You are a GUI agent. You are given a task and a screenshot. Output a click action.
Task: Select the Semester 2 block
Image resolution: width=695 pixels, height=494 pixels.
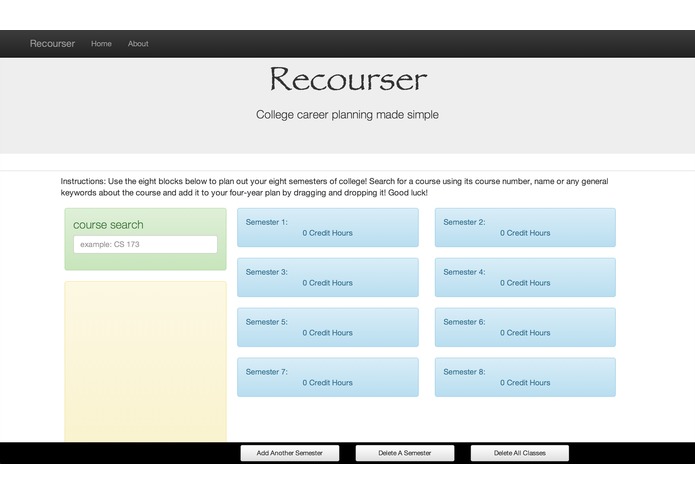click(525, 227)
